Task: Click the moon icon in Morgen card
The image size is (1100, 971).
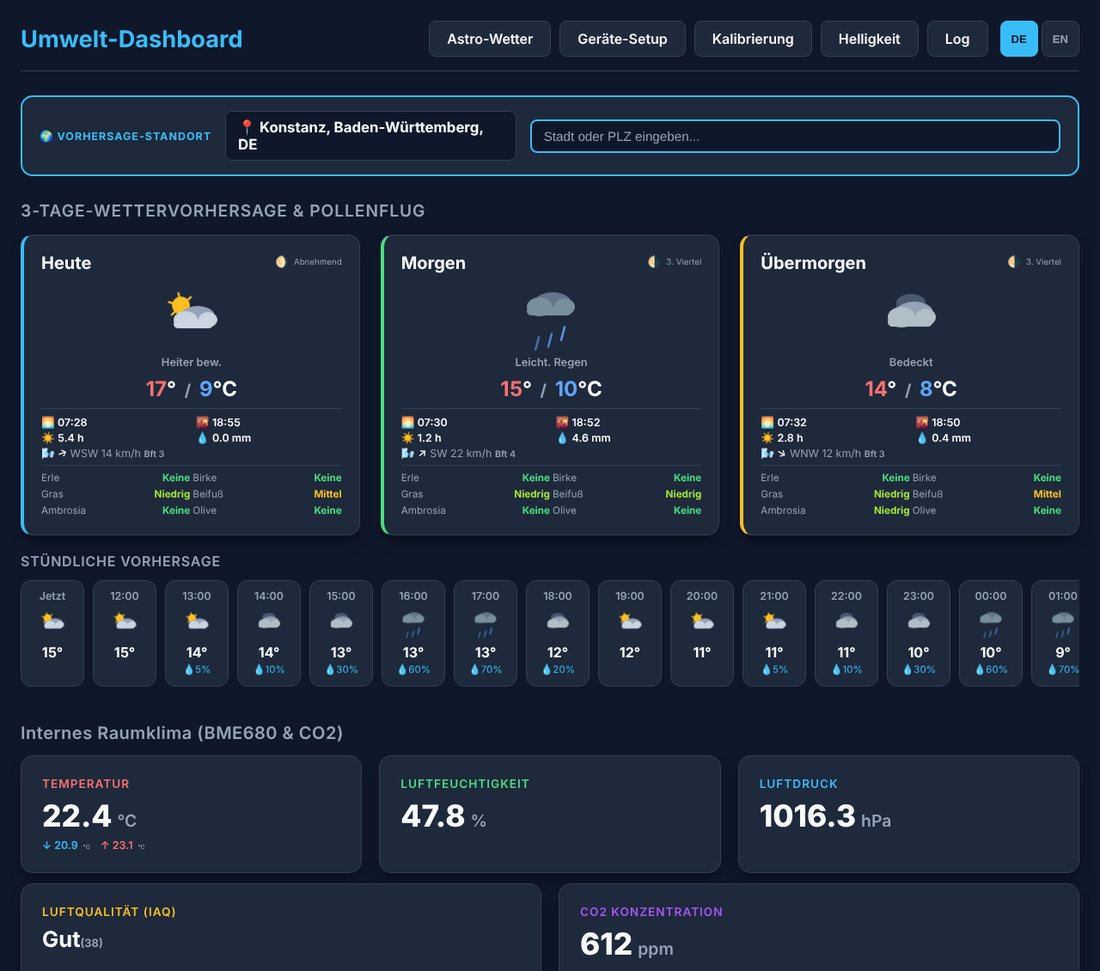Action: click(653, 262)
